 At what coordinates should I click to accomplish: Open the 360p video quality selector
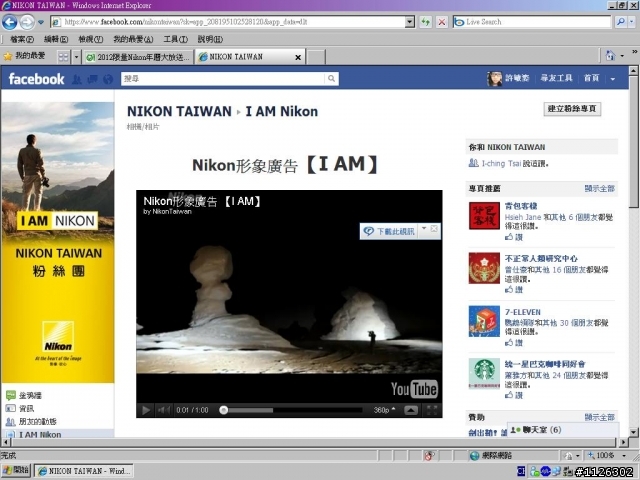click(384, 410)
